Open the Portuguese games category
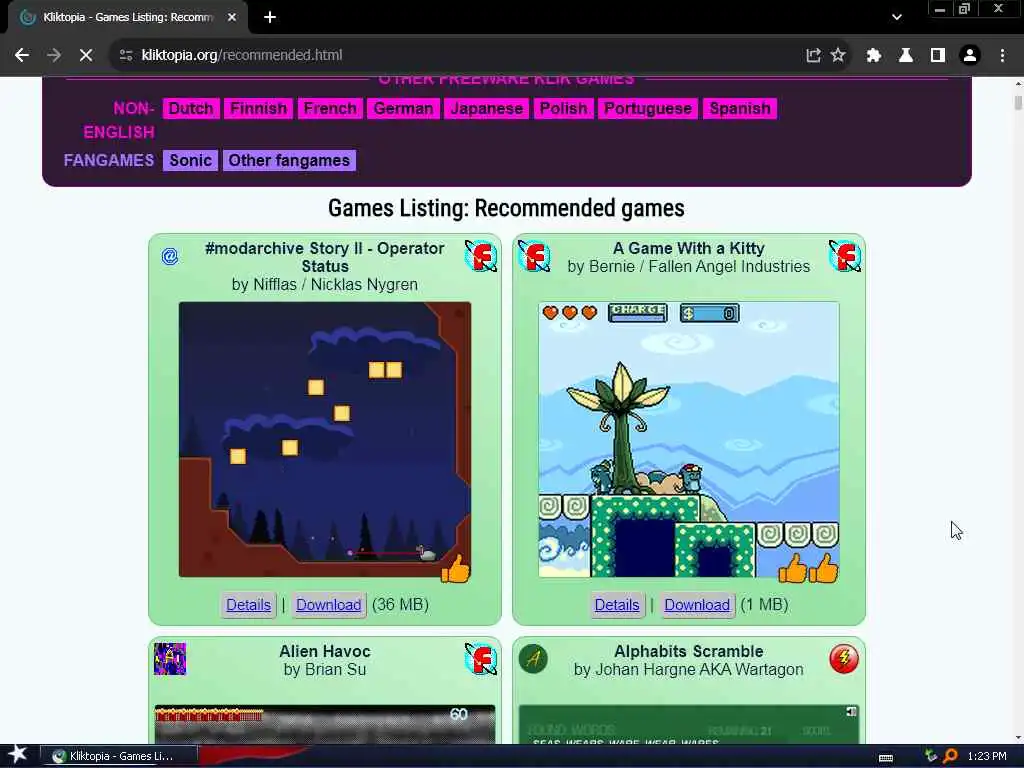The image size is (1024, 768). point(648,108)
